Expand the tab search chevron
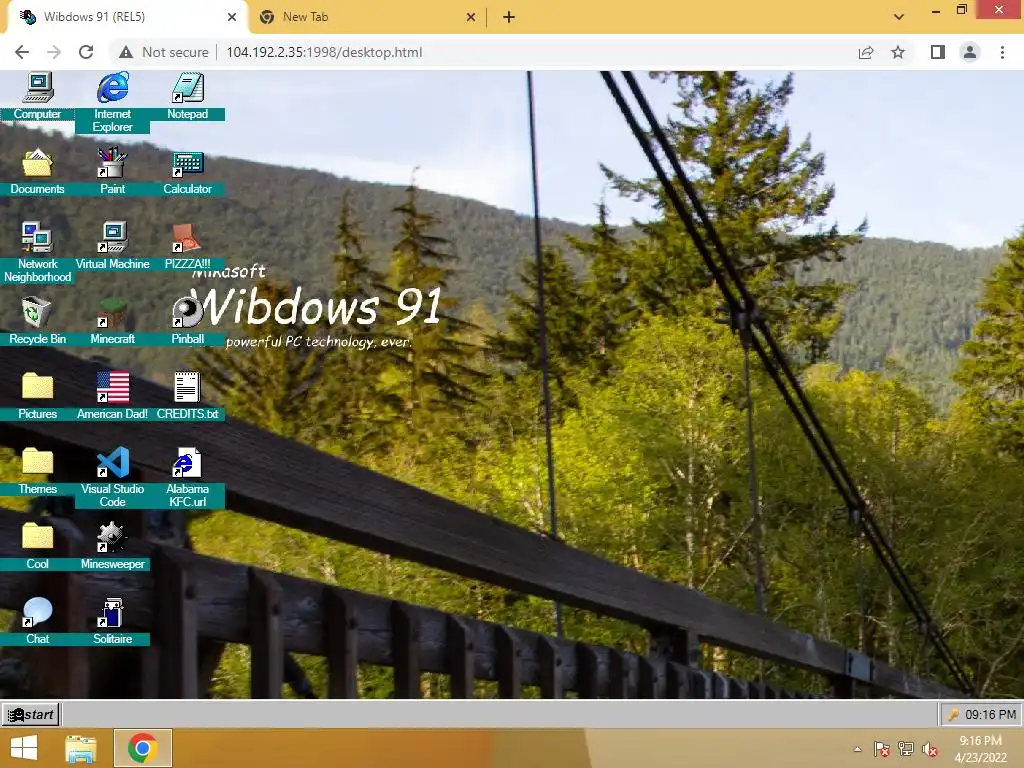 (x=899, y=17)
